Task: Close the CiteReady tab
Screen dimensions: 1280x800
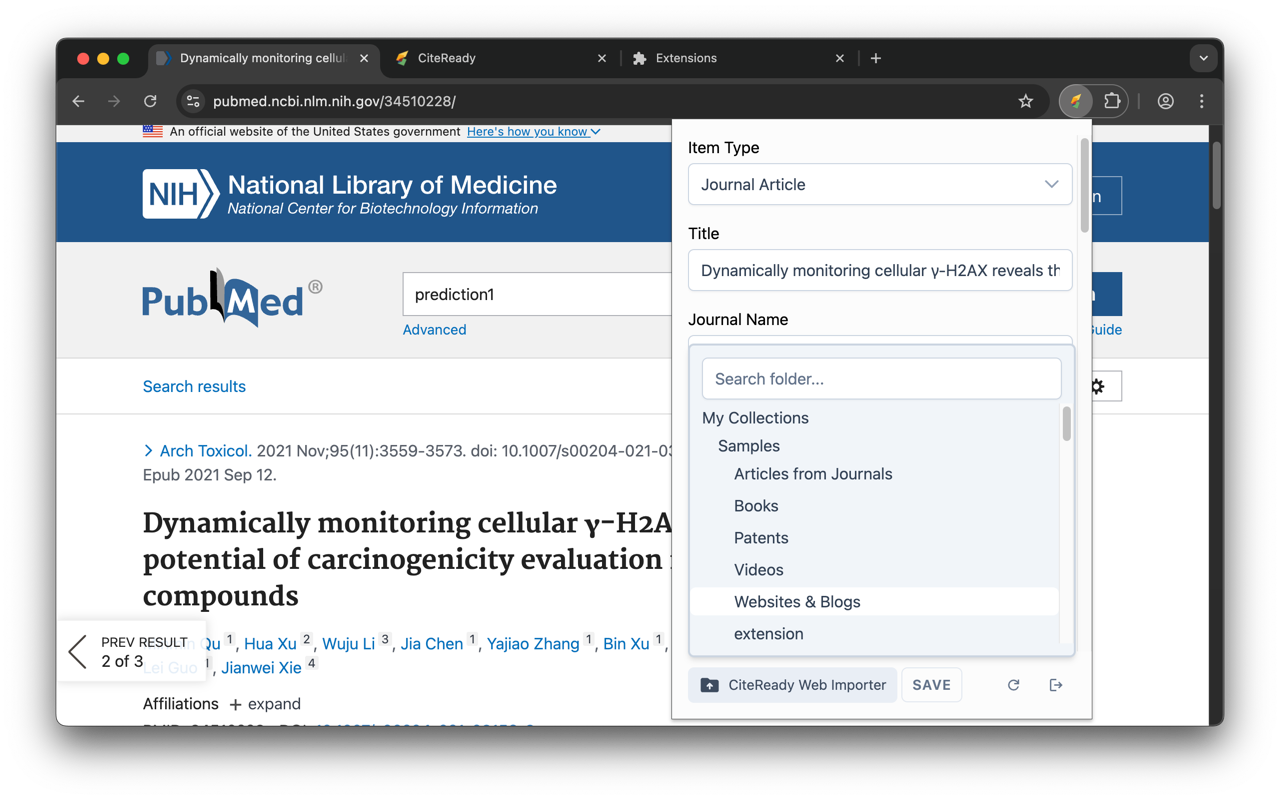Action: click(x=602, y=58)
